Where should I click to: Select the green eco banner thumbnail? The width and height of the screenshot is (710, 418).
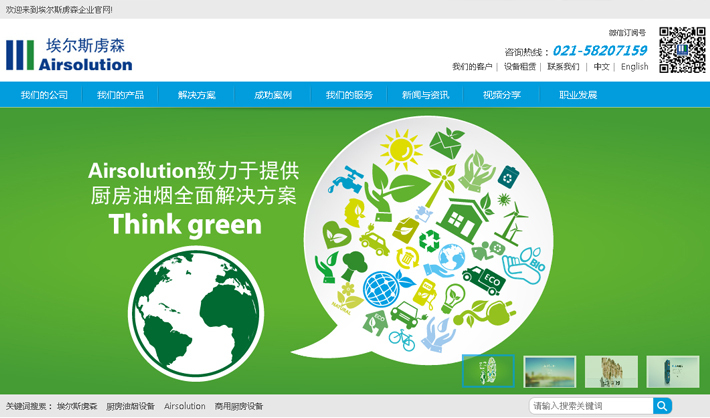[x=488, y=371]
